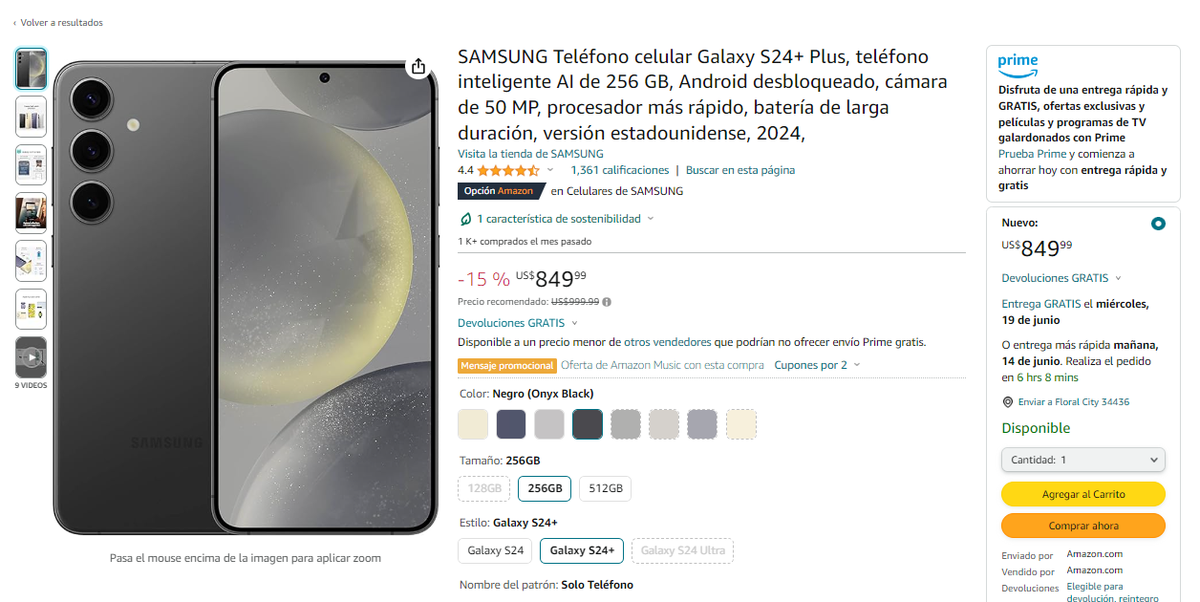This screenshot has width=1200, height=602.
Task: Click the sustainability leaf icon
Action: point(465,218)
